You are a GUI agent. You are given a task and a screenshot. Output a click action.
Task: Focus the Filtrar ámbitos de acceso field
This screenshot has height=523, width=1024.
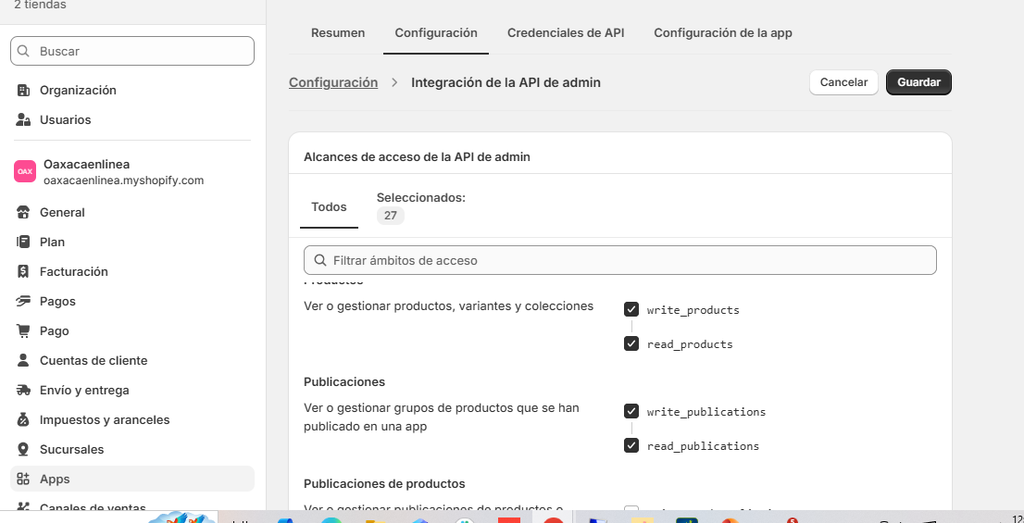620,260
